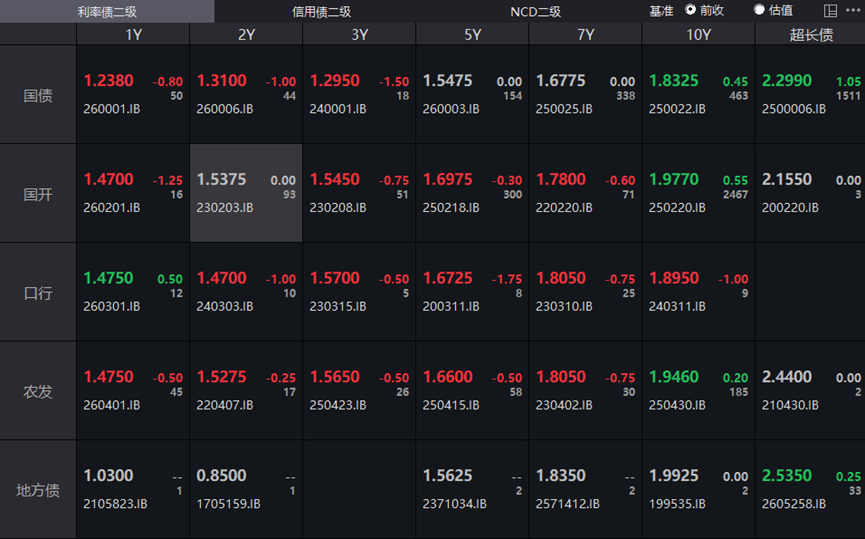Open bond 240311.IB quote cell

(x=698, y=292)
